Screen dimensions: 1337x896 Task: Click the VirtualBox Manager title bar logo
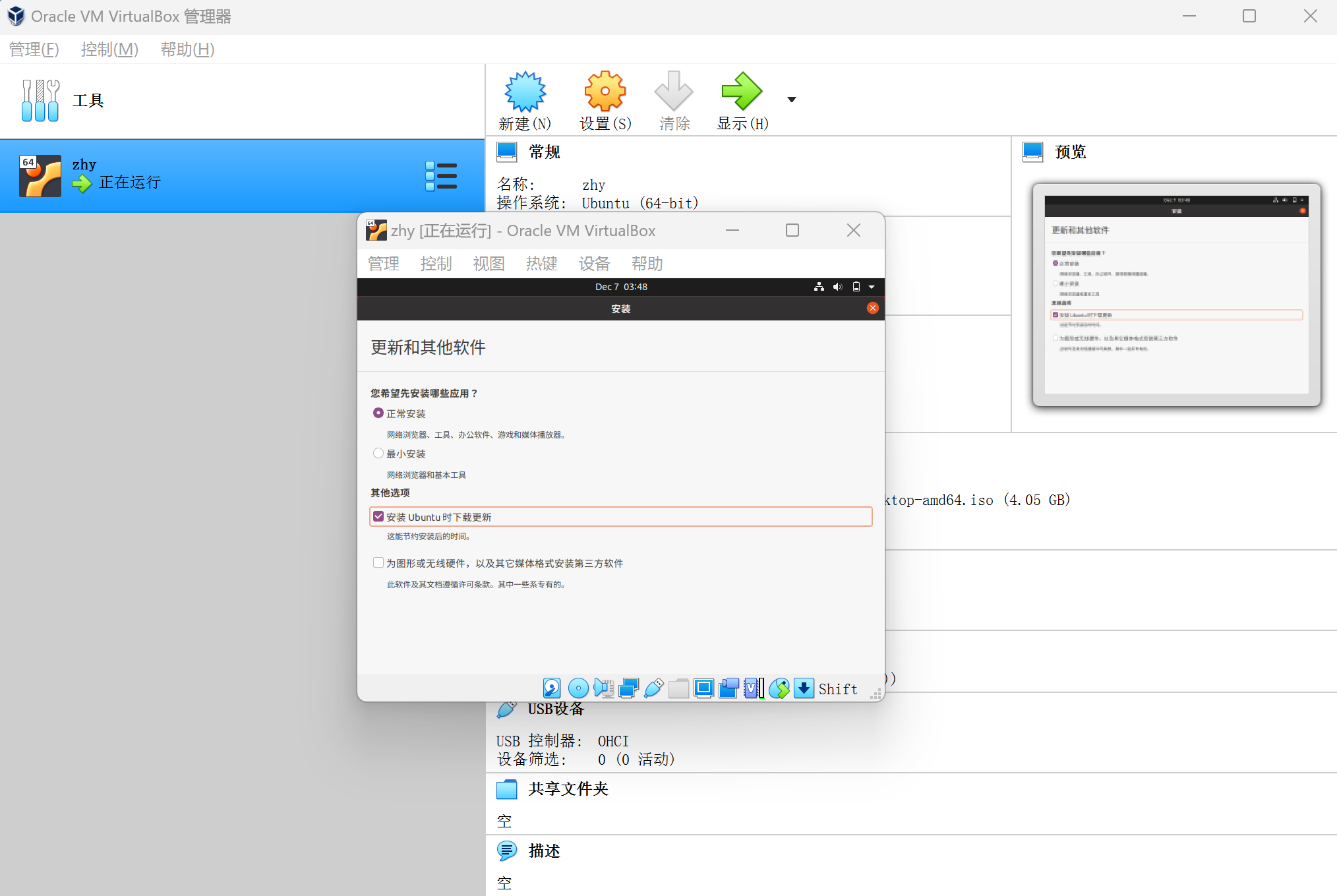point(16,16)
